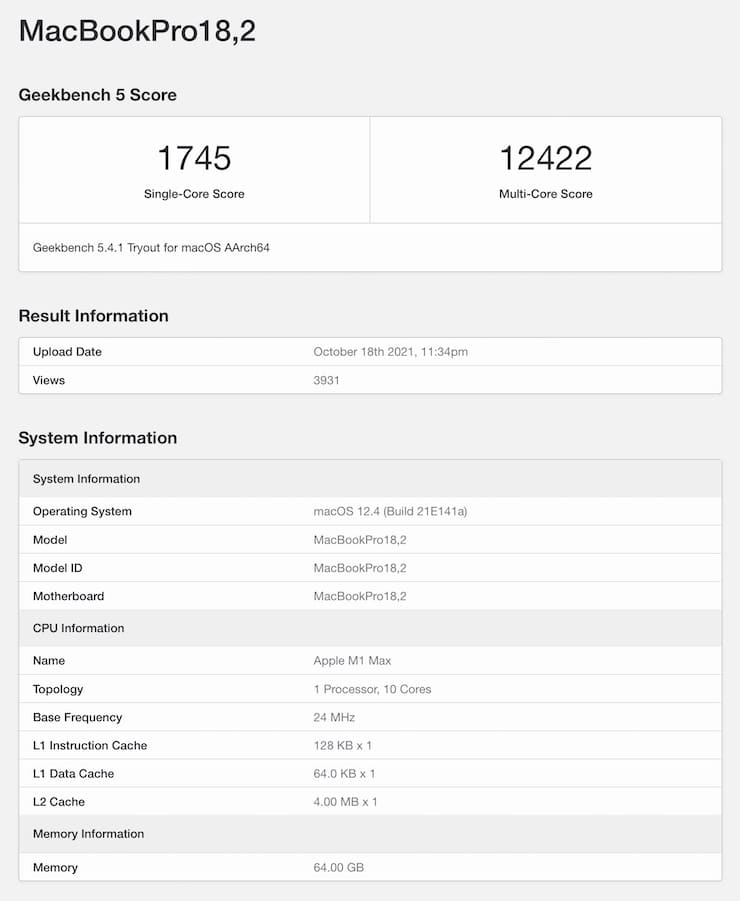
Task: Click the views count 3931
Action: click(326, 380)
